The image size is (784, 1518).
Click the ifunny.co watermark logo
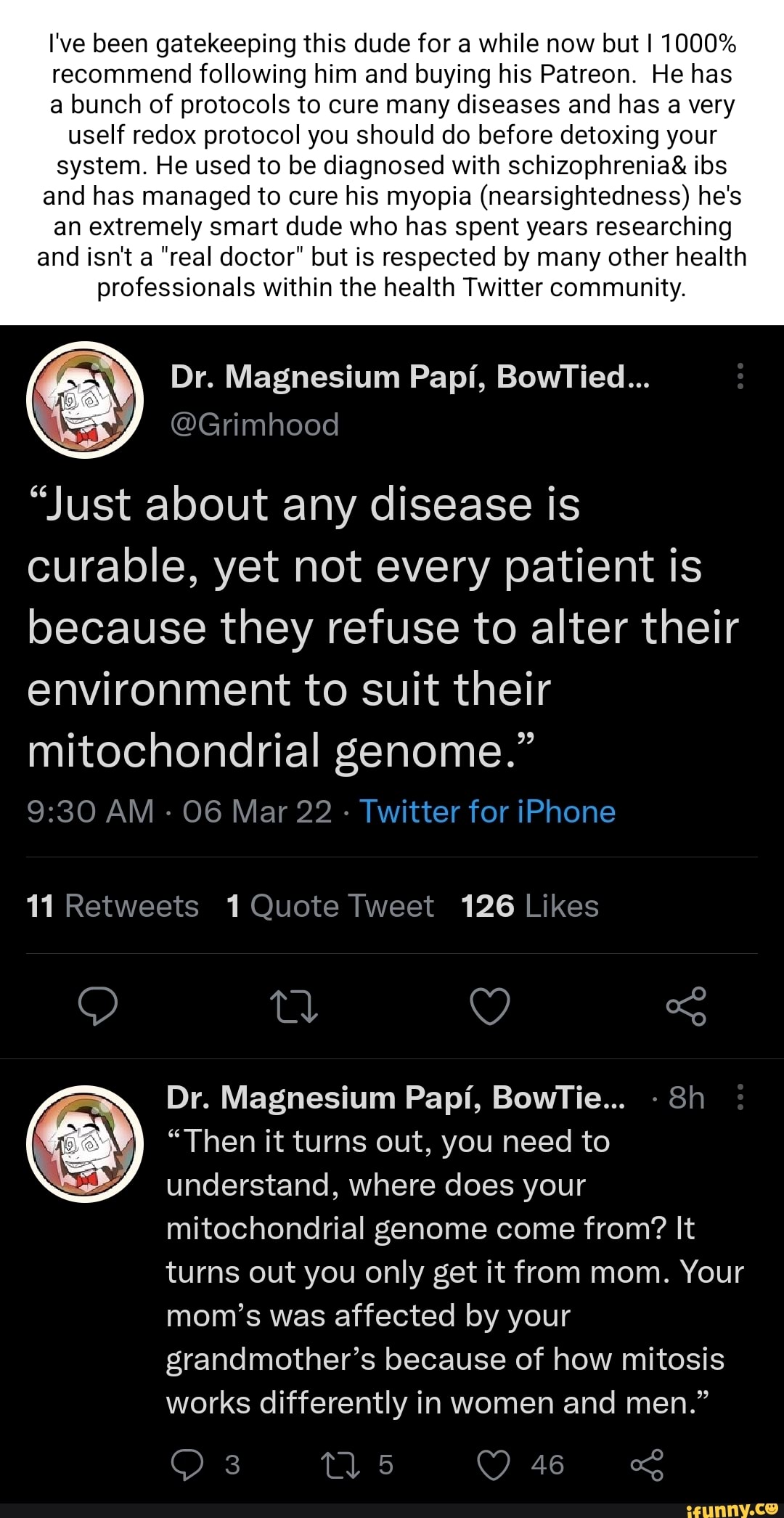coord(732,1509)
